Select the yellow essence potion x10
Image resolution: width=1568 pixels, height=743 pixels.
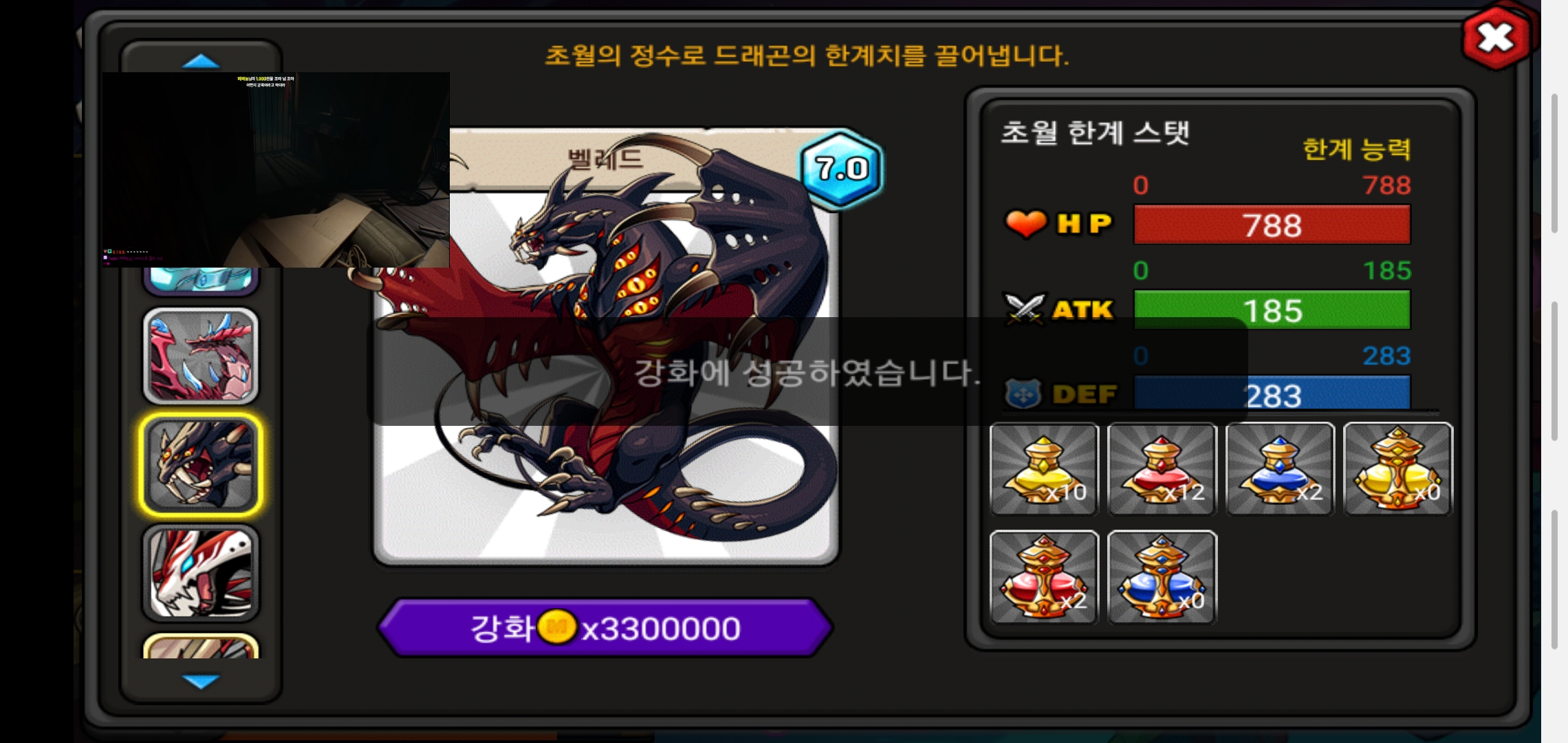1044,469
